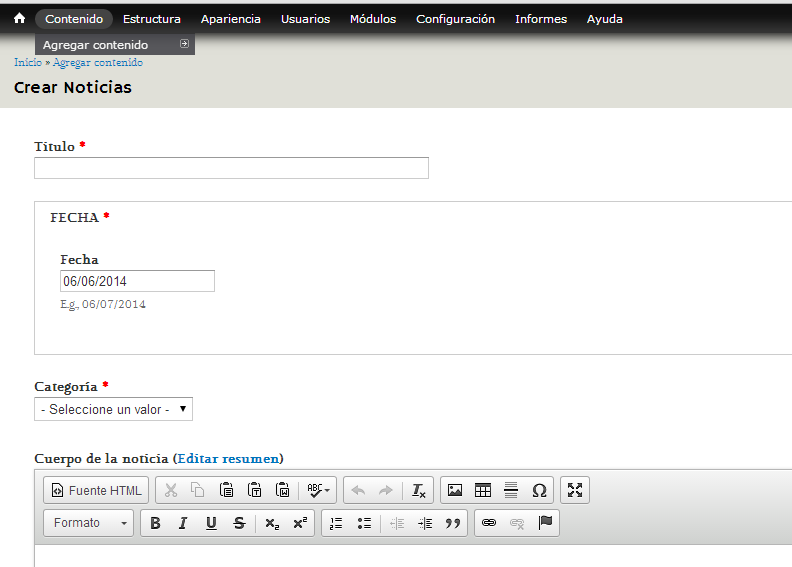Viewport: 792px width, 567px height.
Task: Toggle numbered list in the editor
Action: [x=336, y=523]
